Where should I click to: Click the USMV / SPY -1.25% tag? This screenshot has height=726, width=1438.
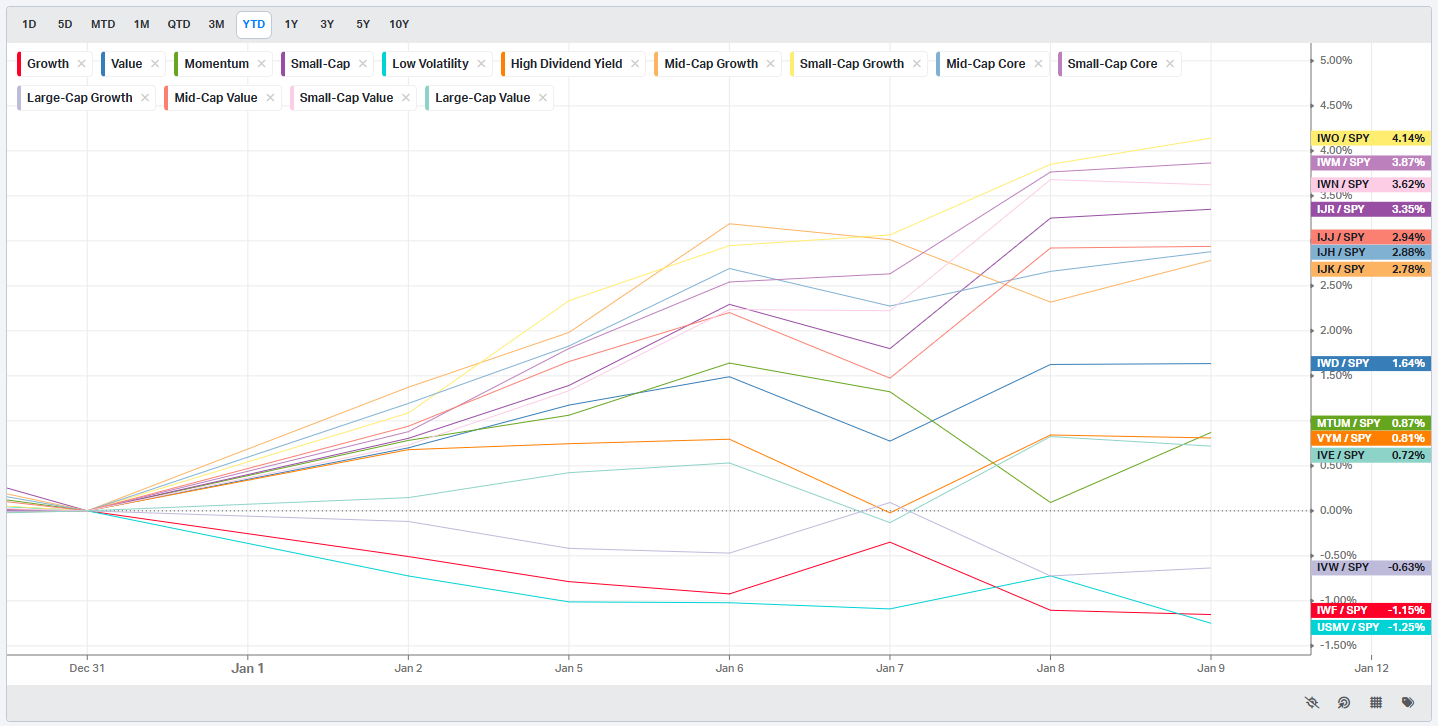coord(1370,627)
